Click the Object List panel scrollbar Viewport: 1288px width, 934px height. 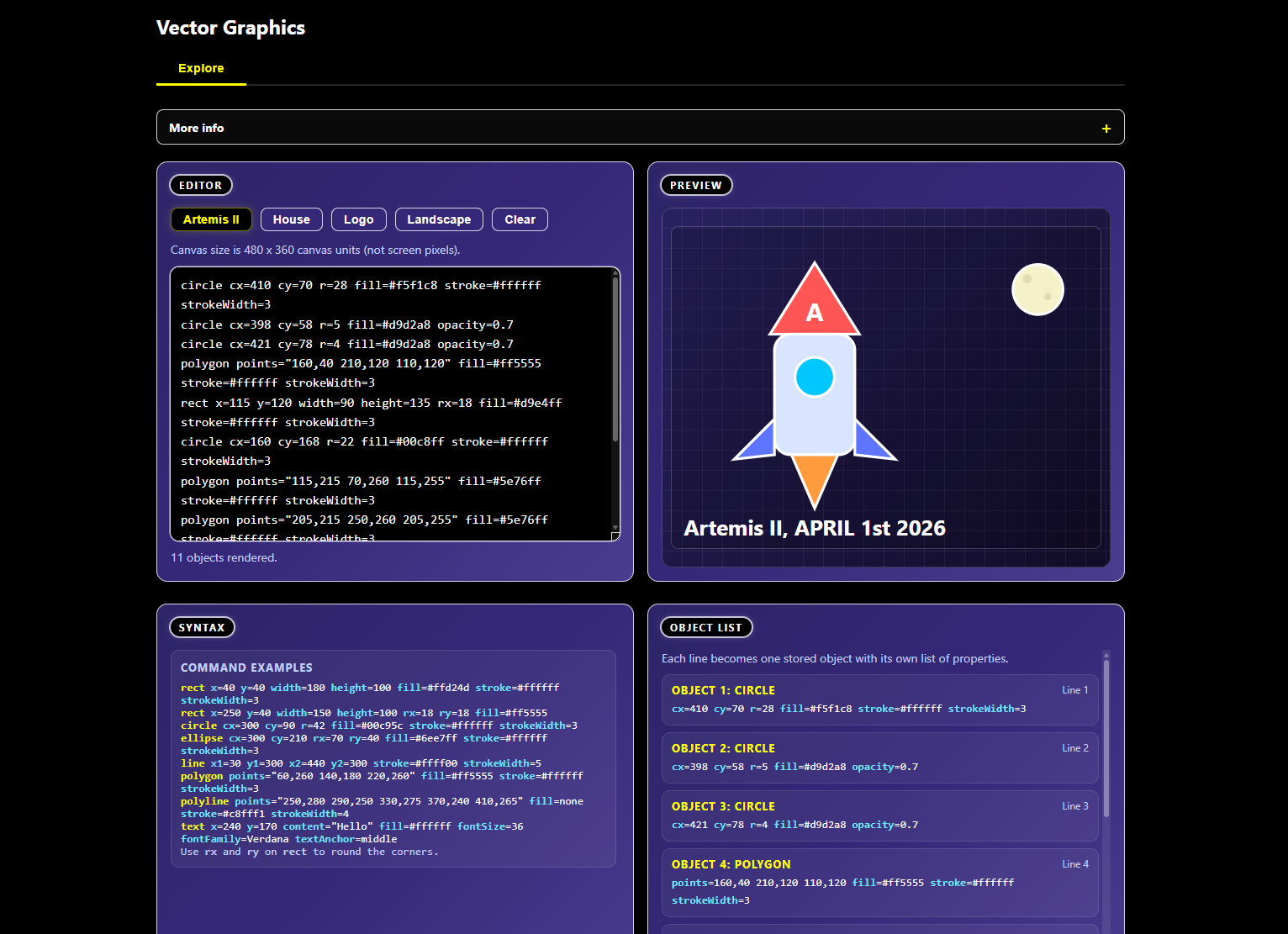1106,738
